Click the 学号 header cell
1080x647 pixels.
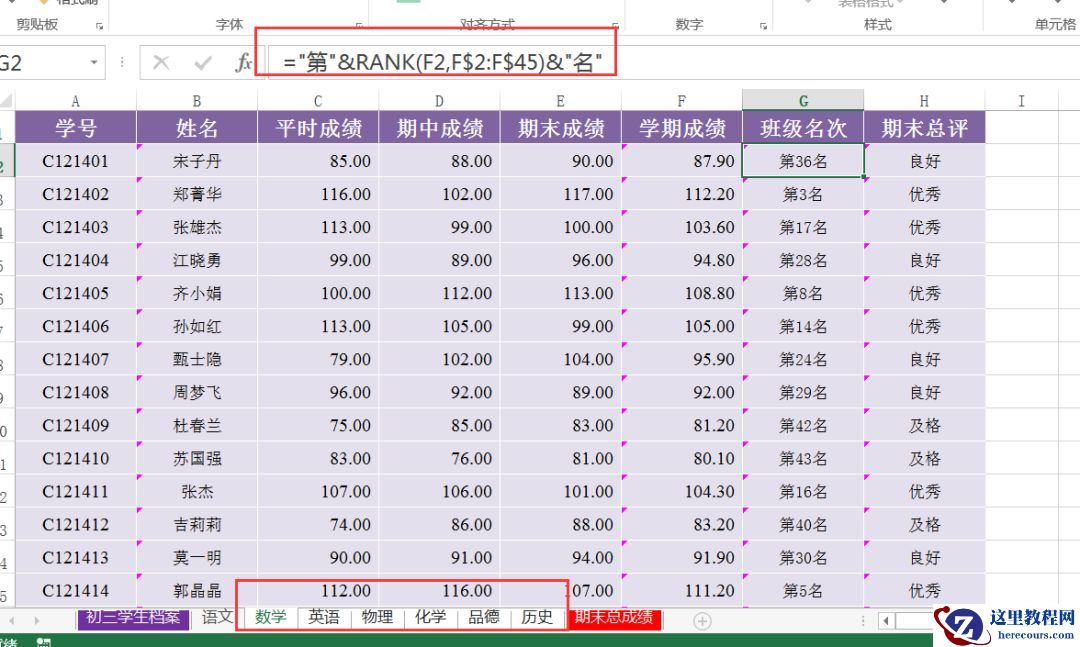(76, 127)
